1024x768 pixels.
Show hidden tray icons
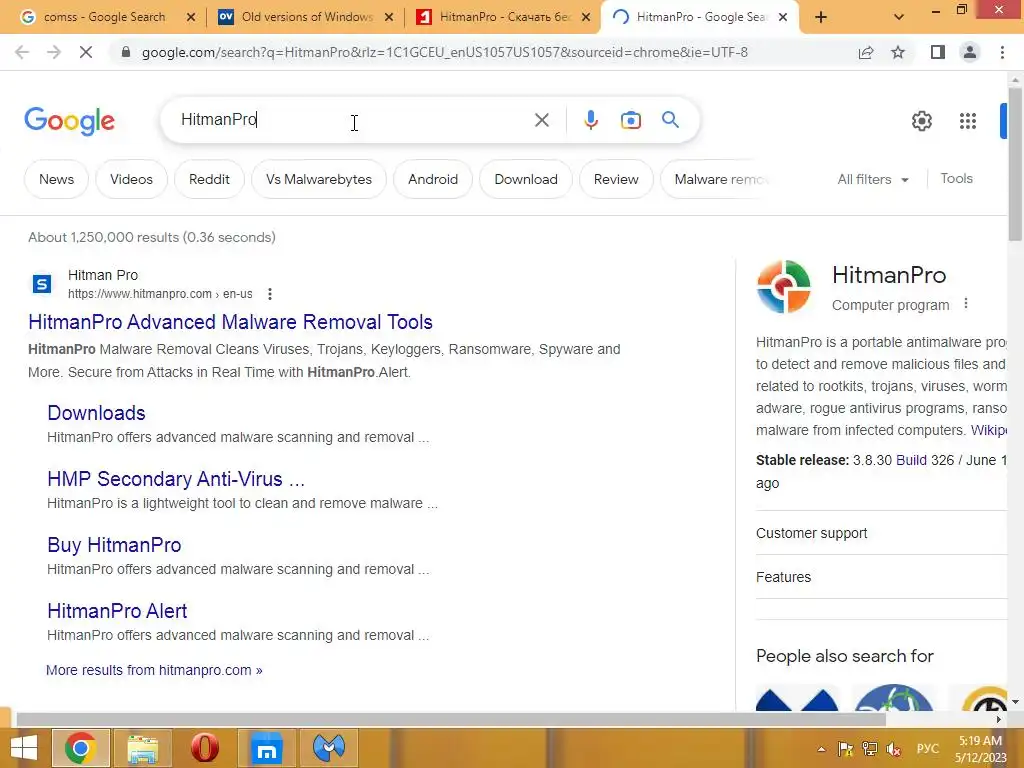coord(821,749)
